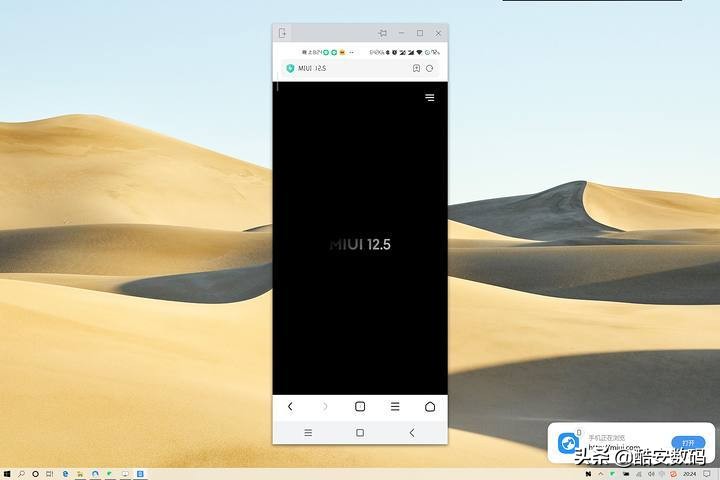The width and height of the screenshot is (720, 480).
Task: Click the monitor-shaped app icon on the taskbar
Action: coord(125,474)
